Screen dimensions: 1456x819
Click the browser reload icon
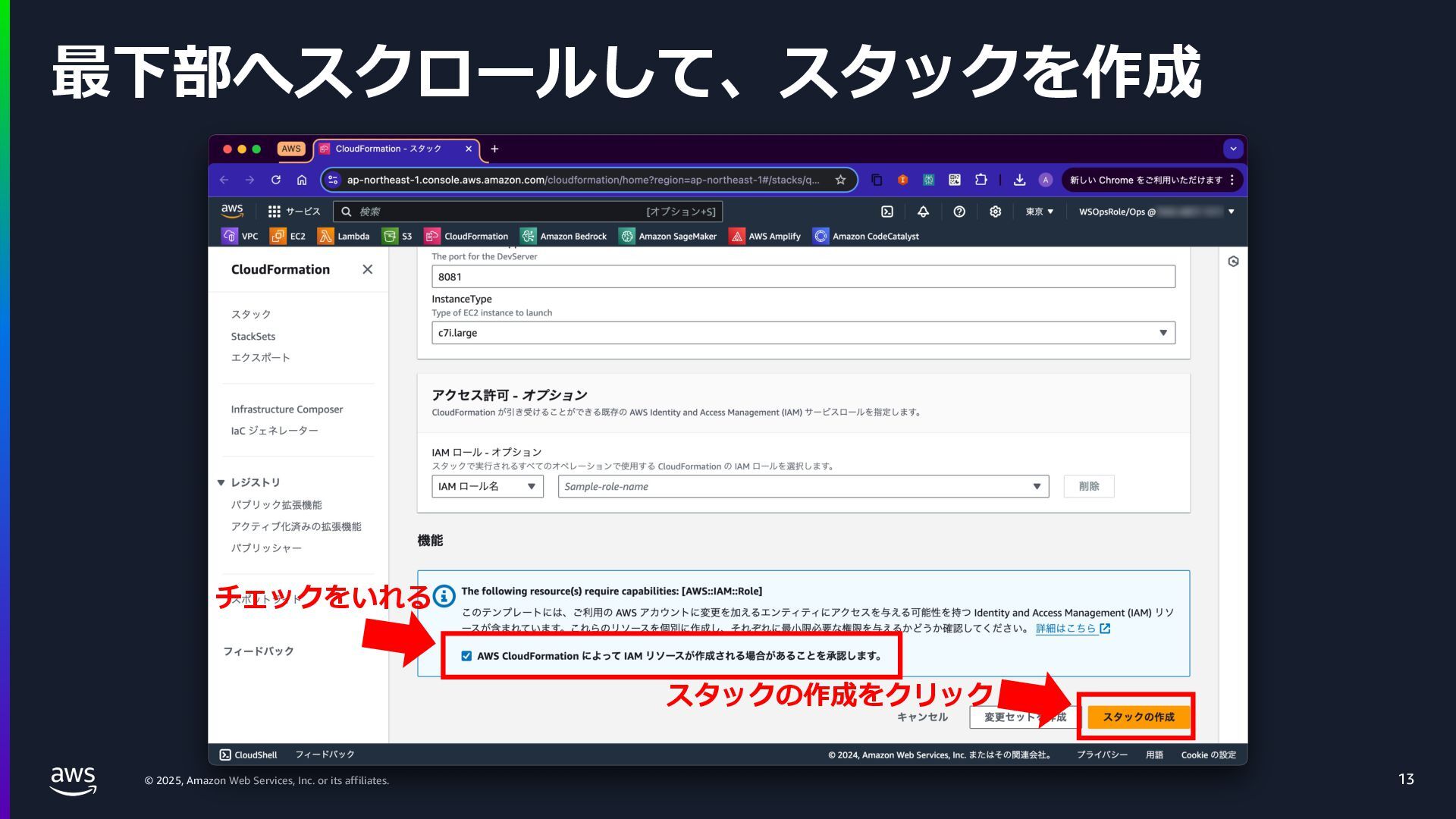[276, 180]
